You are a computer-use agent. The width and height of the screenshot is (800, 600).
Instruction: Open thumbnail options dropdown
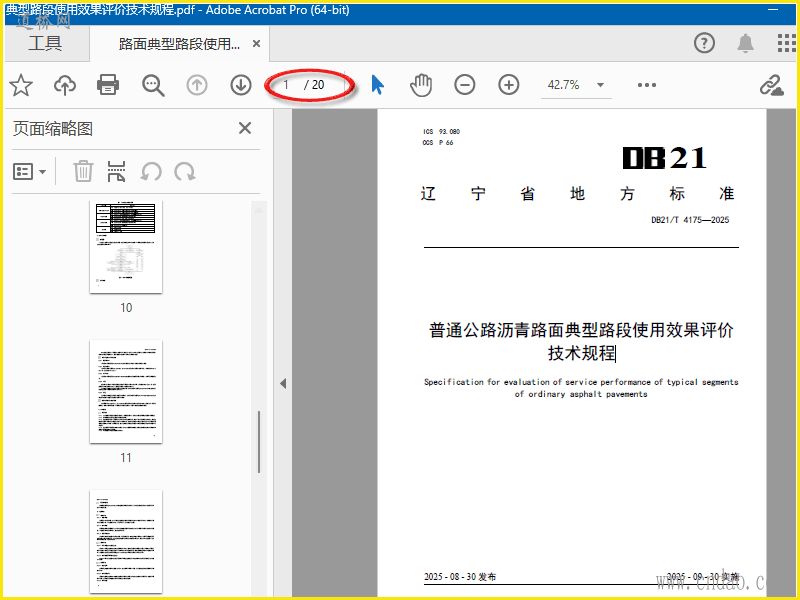click(29, 171)
